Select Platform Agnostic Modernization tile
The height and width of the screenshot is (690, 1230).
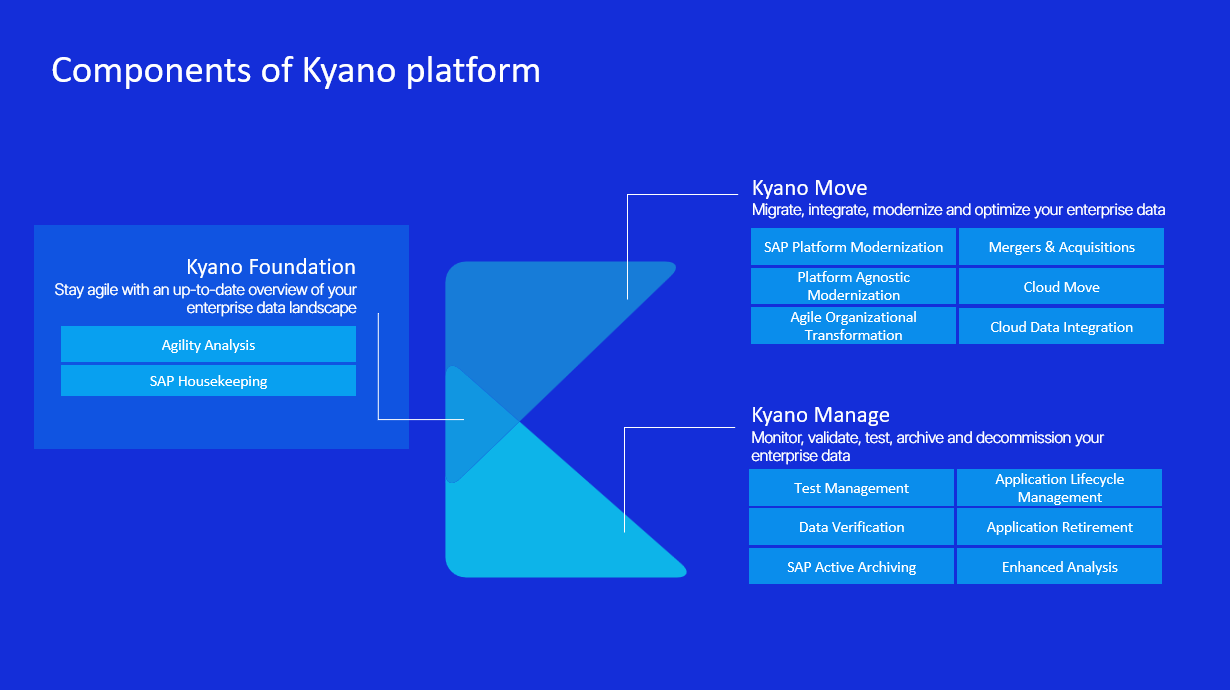tap(853, 286)
